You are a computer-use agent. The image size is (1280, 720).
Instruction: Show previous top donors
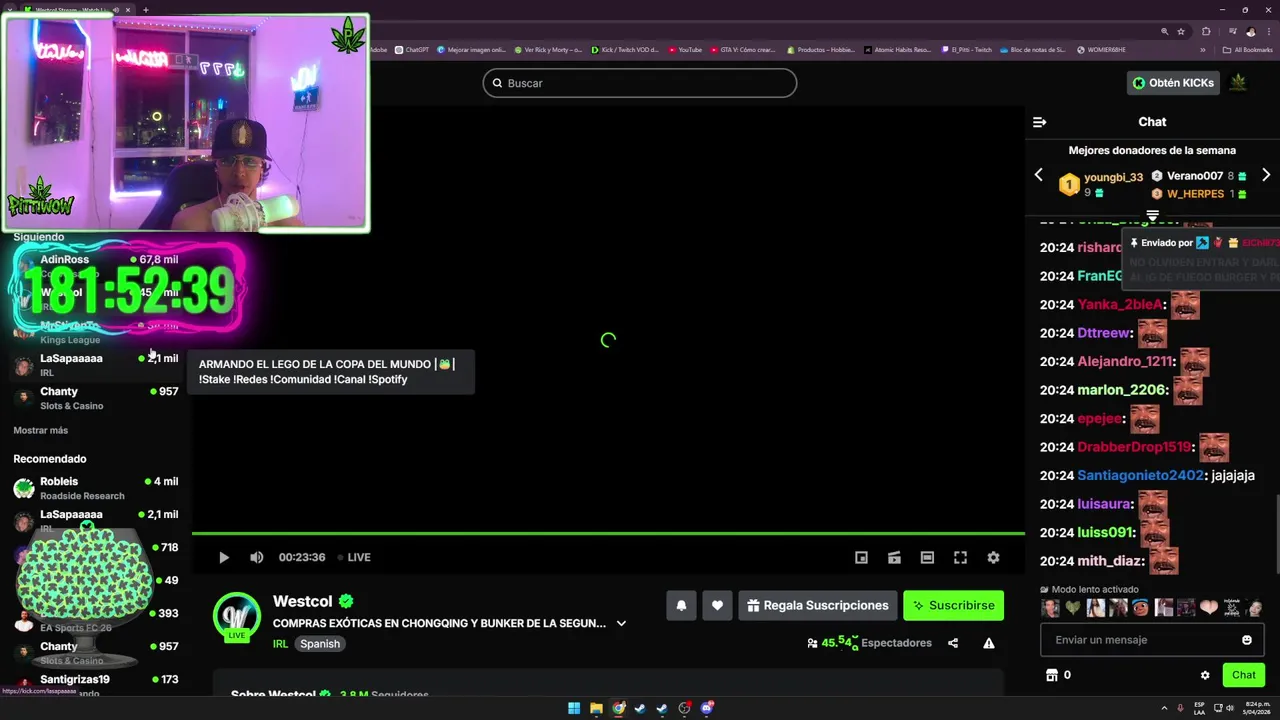pyautogui.click(x=1038, y=175)
